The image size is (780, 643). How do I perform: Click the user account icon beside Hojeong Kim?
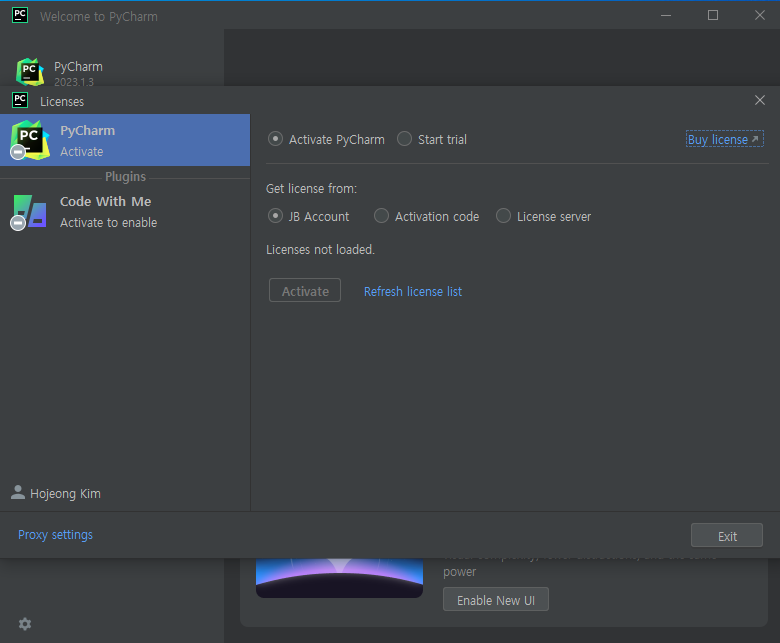click(x=18, y=492)
